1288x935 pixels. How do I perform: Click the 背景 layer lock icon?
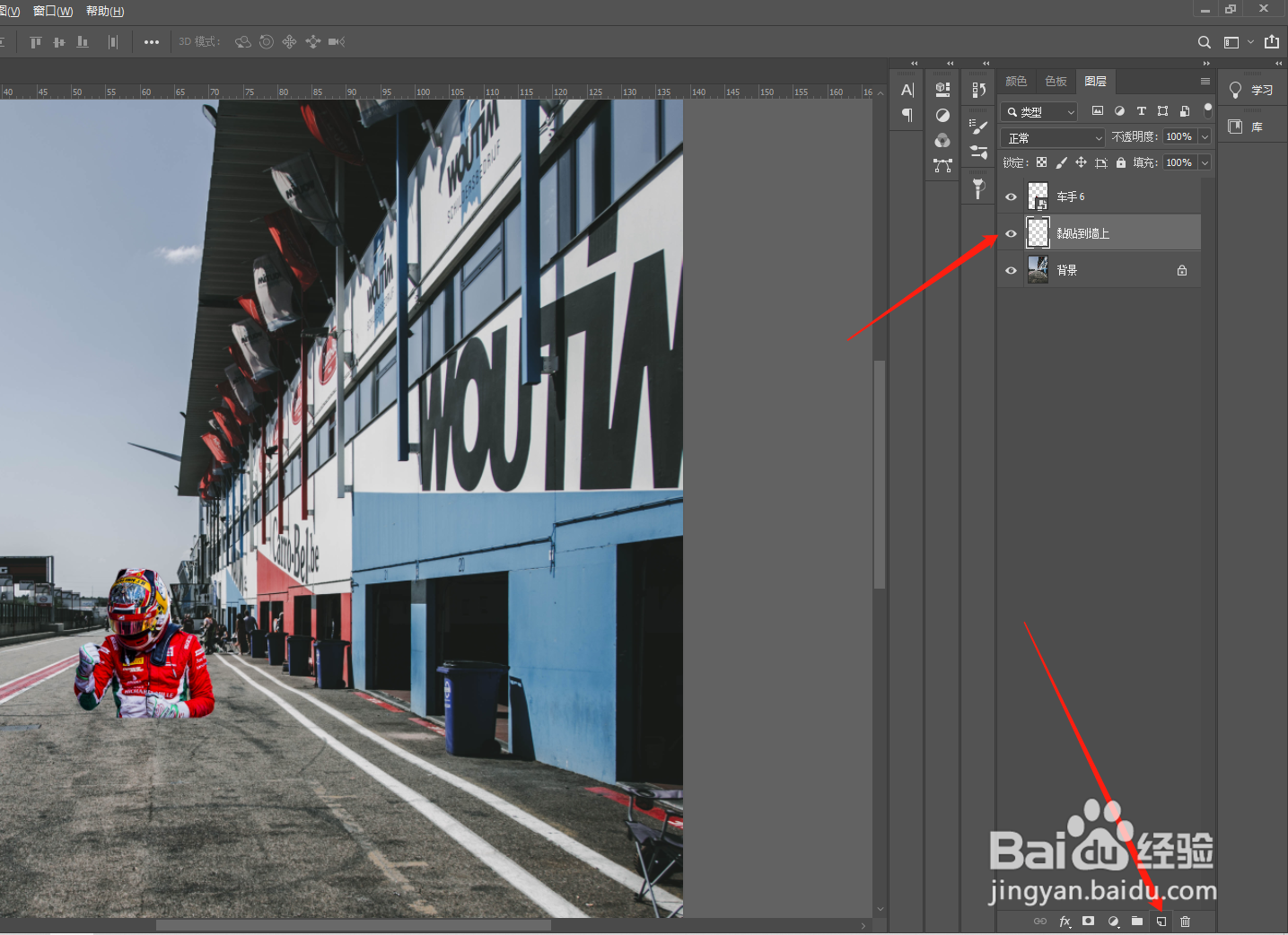(1182, 270)
